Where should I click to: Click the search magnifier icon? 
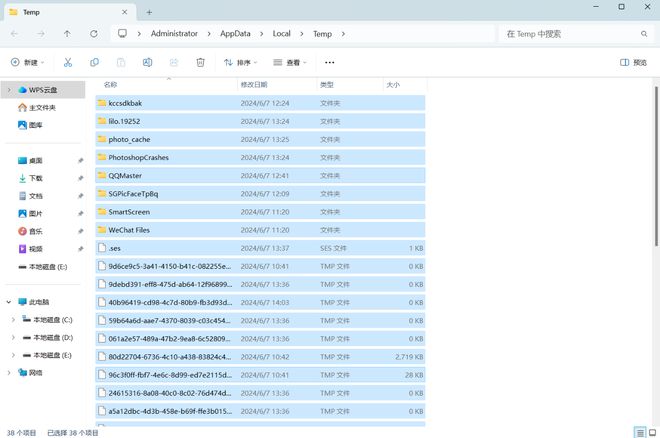[x=644, y=34]
